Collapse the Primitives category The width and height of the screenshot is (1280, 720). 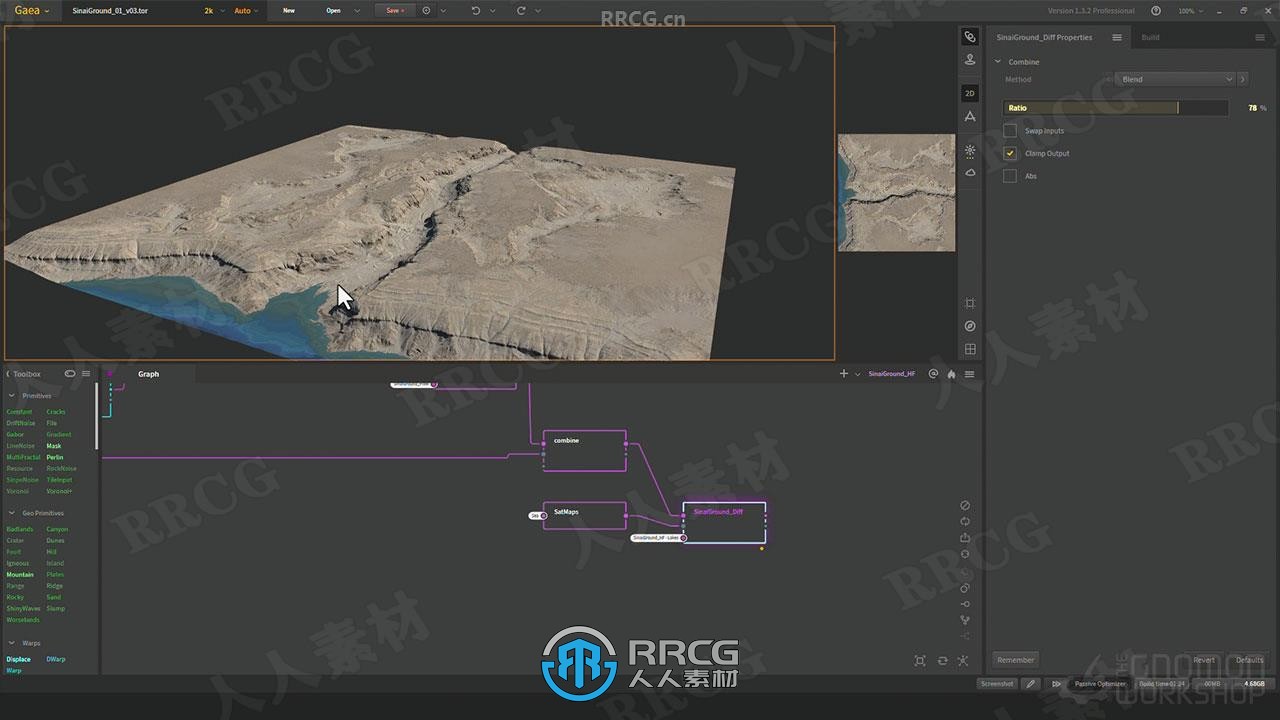click(11, 396)
